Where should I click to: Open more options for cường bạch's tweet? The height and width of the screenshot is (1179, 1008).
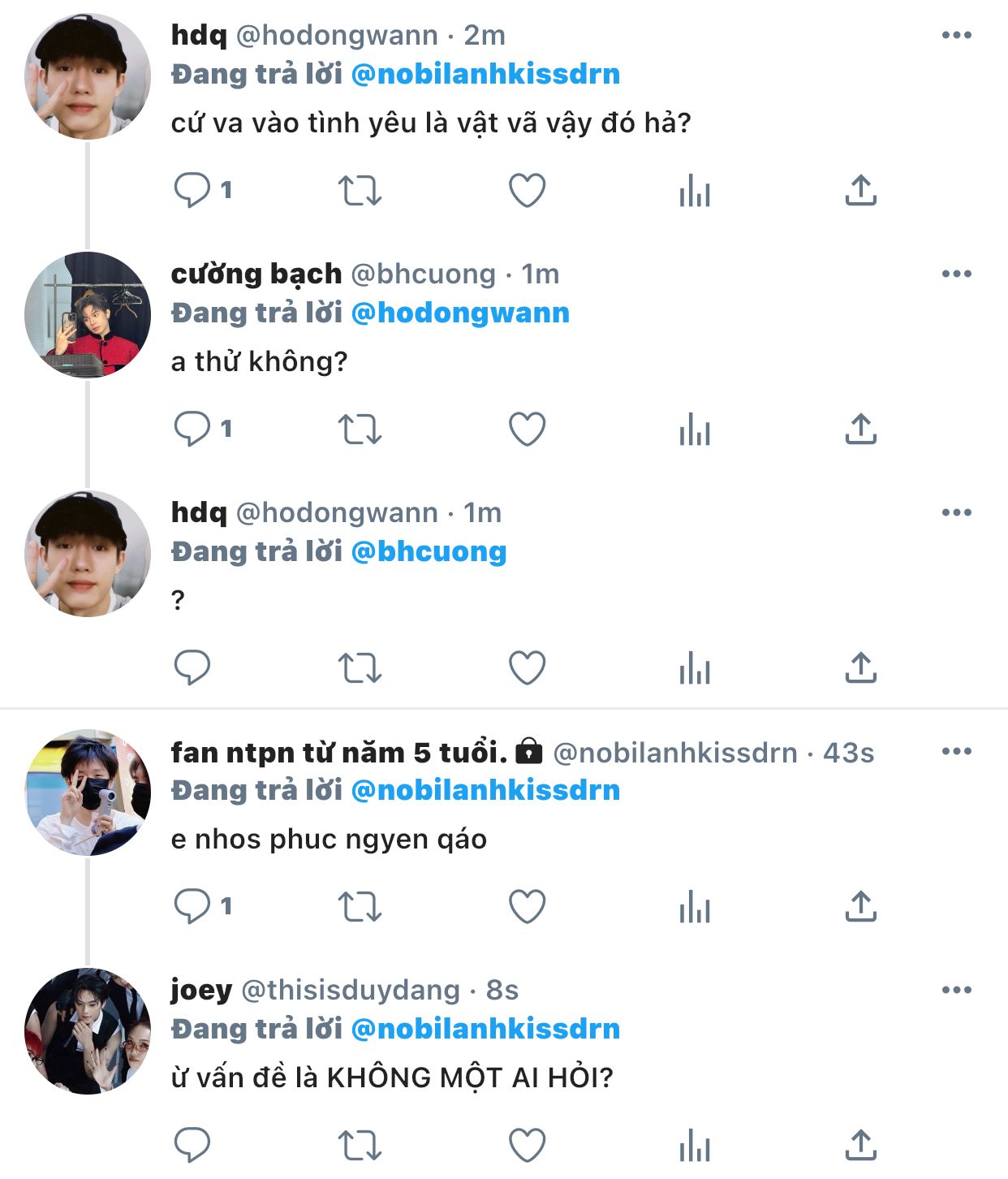[957, 274]
